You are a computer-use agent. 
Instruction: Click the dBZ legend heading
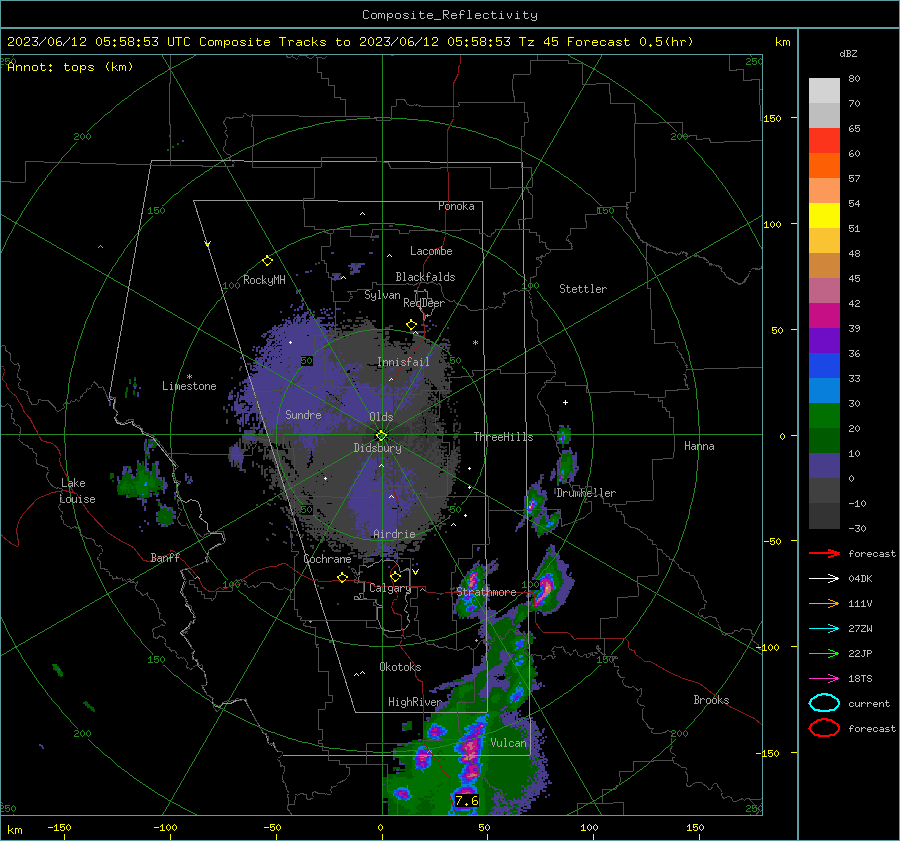[x=848, y=53]
